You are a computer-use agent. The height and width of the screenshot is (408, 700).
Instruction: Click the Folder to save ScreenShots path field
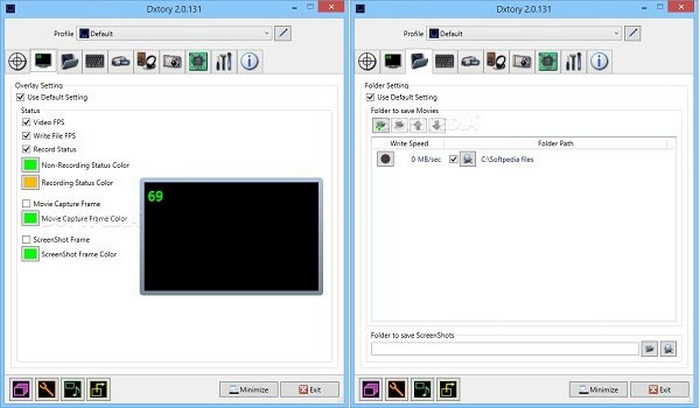pos(504,349)
